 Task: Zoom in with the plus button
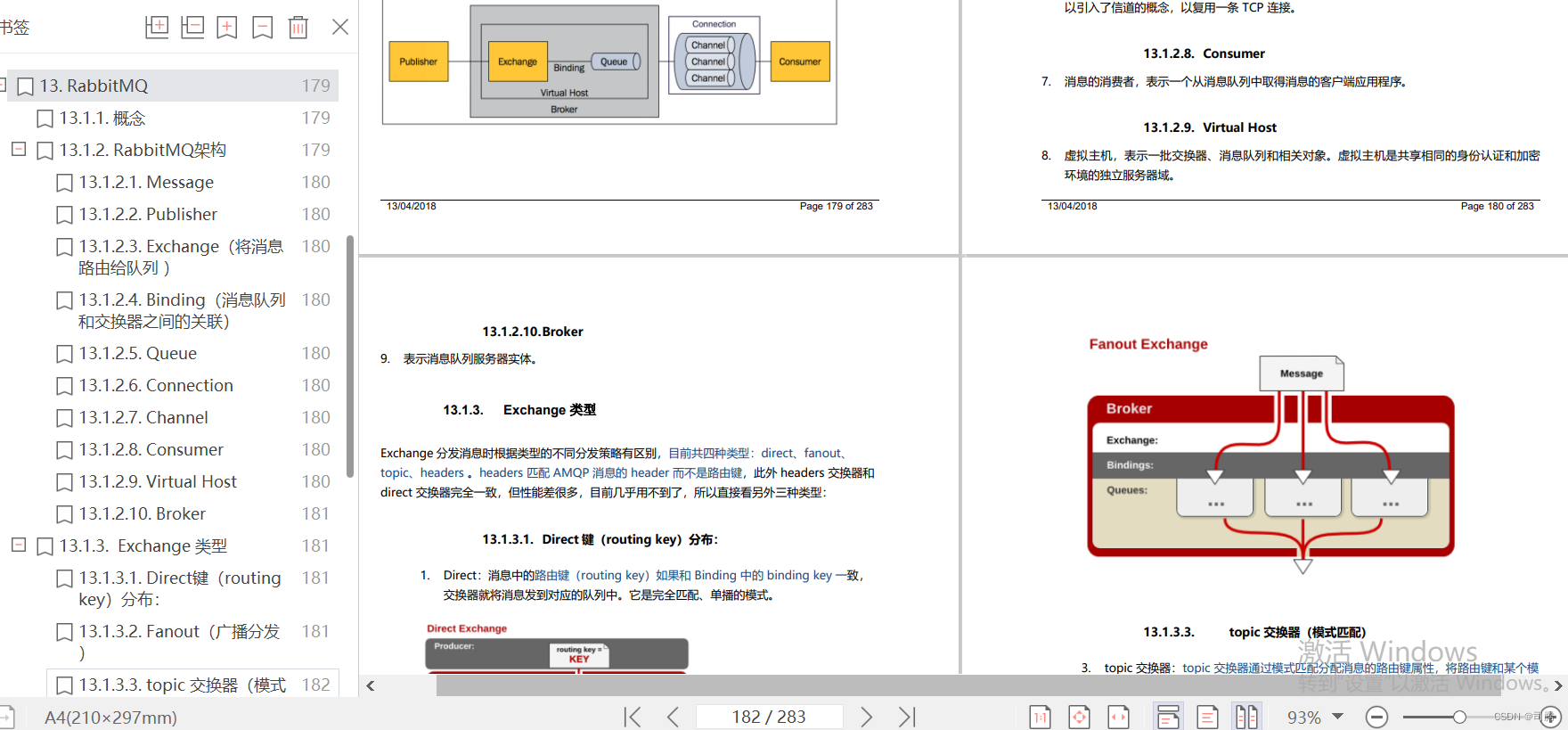(x=1551, y=717)
